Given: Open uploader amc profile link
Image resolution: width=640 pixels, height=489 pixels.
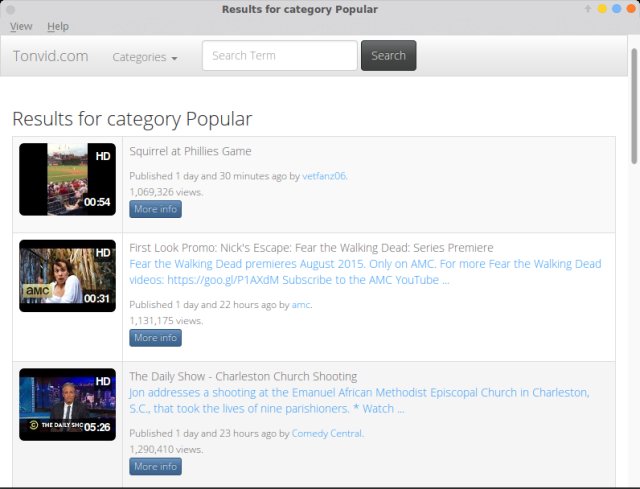Looking at the screenshot, I should pyautogui.click(x=301, y=305).
